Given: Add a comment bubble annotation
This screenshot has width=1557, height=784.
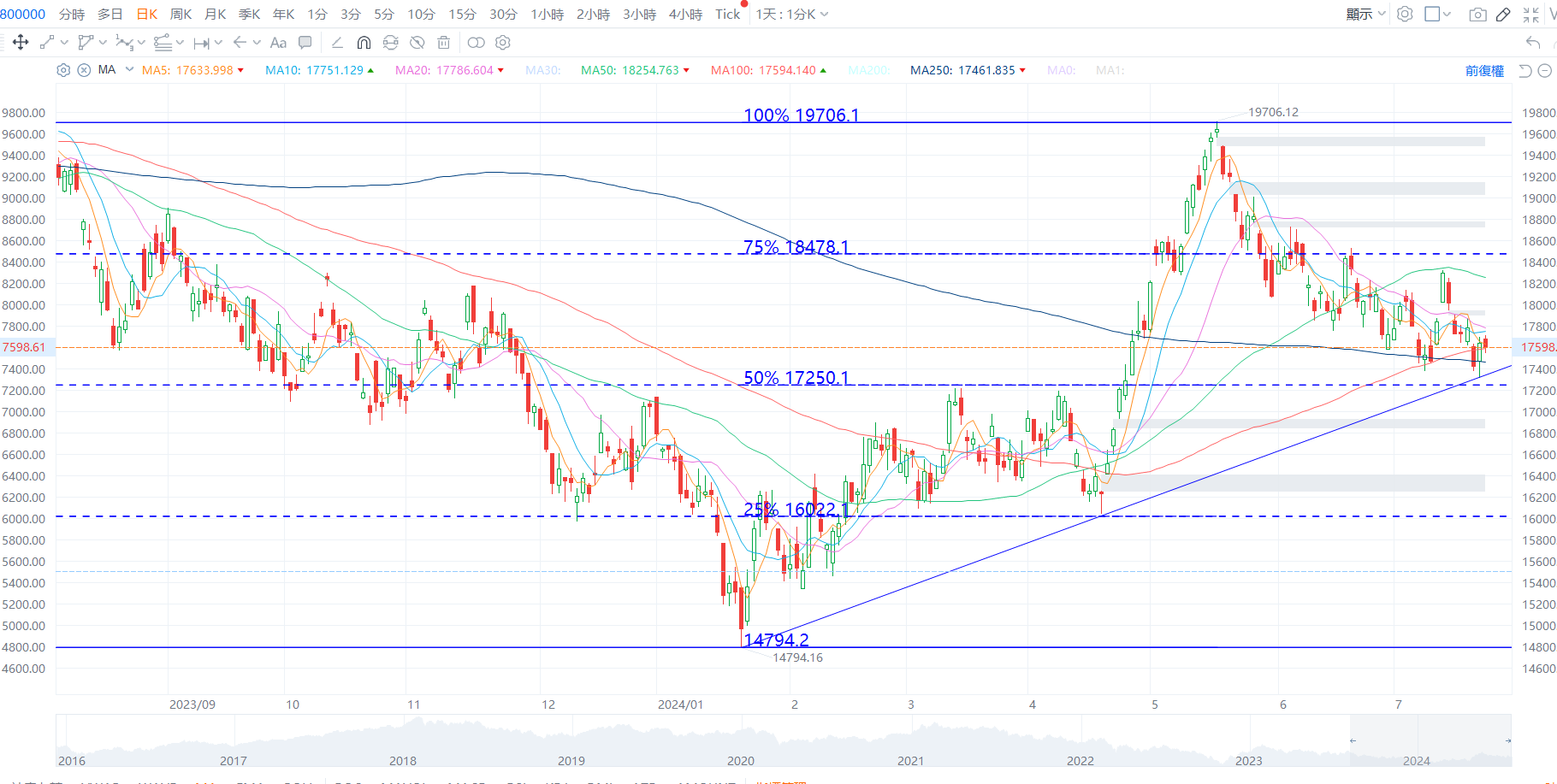Looking at the screenshot, I should 305,42.
